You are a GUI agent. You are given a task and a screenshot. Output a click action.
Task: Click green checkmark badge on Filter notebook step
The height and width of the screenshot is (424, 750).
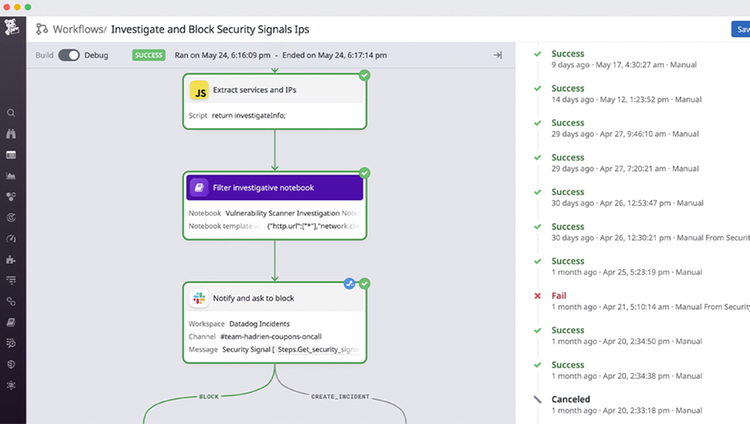tap(364, 173)
